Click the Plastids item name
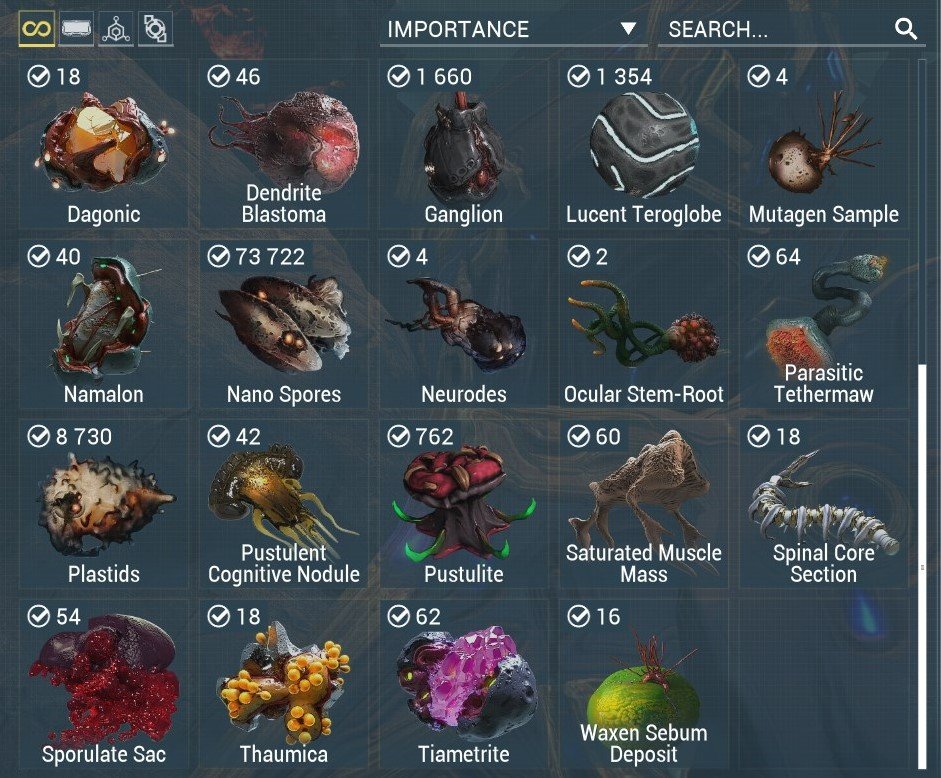 104,574
